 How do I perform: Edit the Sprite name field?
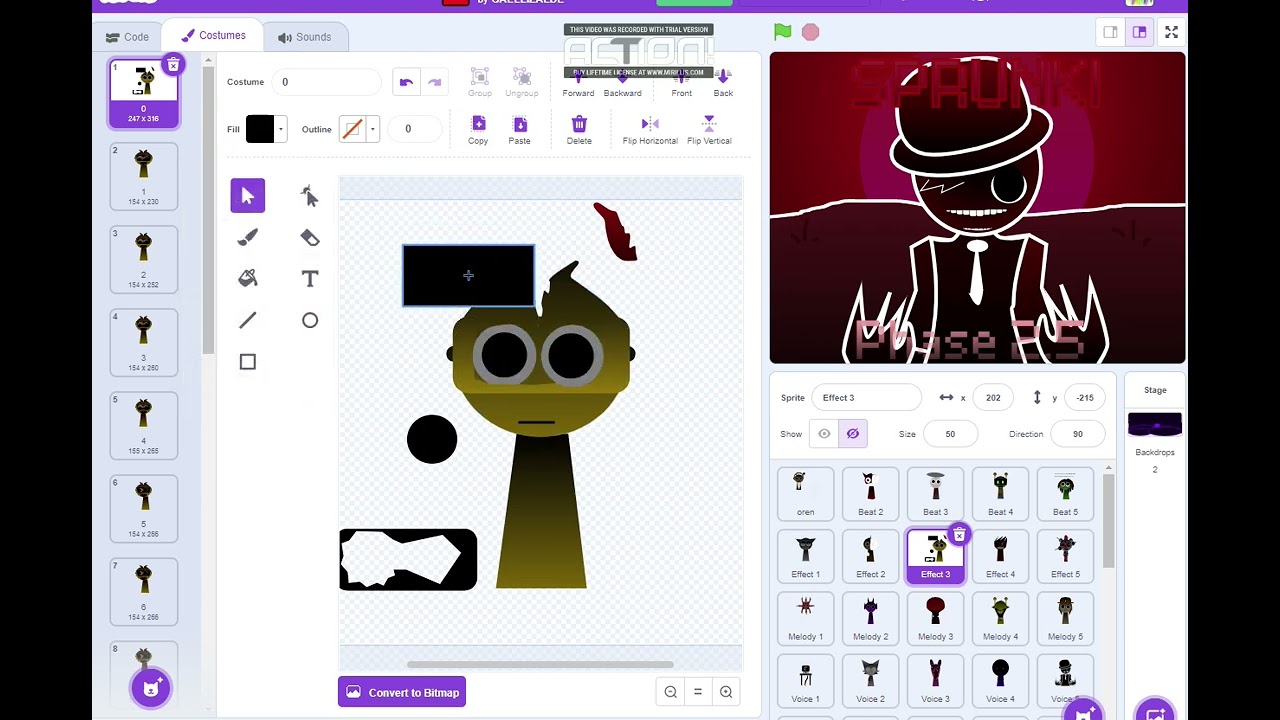pyautogui.click(x=866, y=398)
